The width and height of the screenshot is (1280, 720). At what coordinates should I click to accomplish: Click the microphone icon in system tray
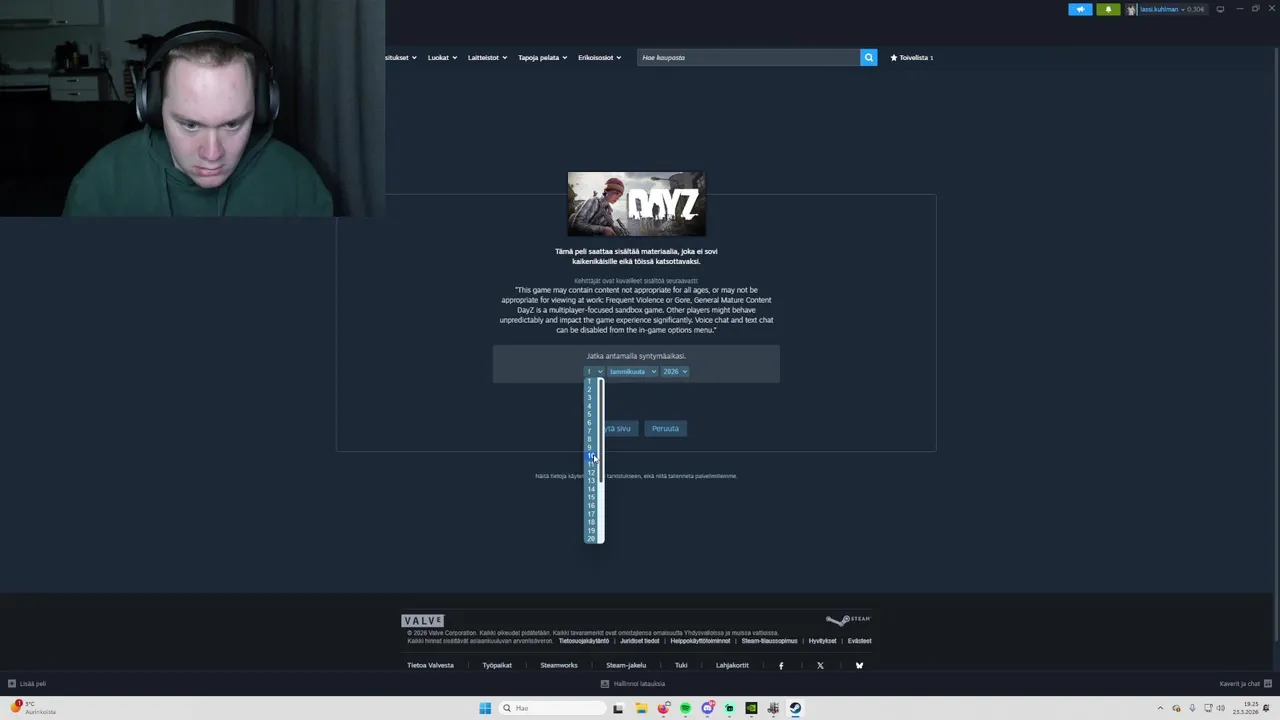[x=1192, y=708]
